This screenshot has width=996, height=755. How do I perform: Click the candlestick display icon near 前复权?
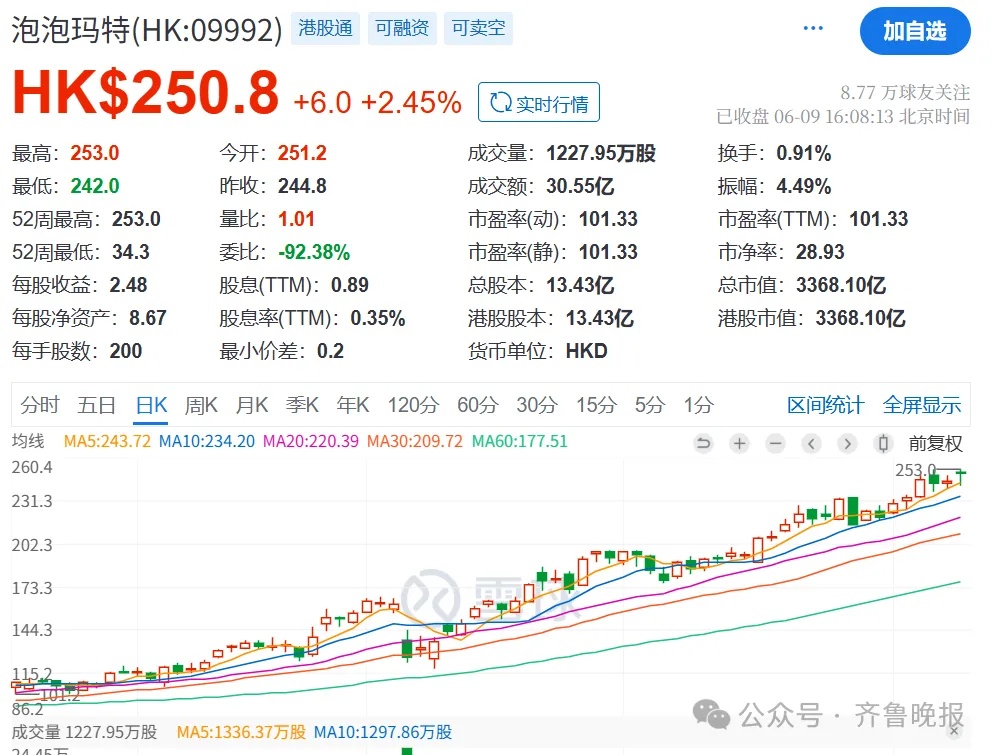click(883, 443)
